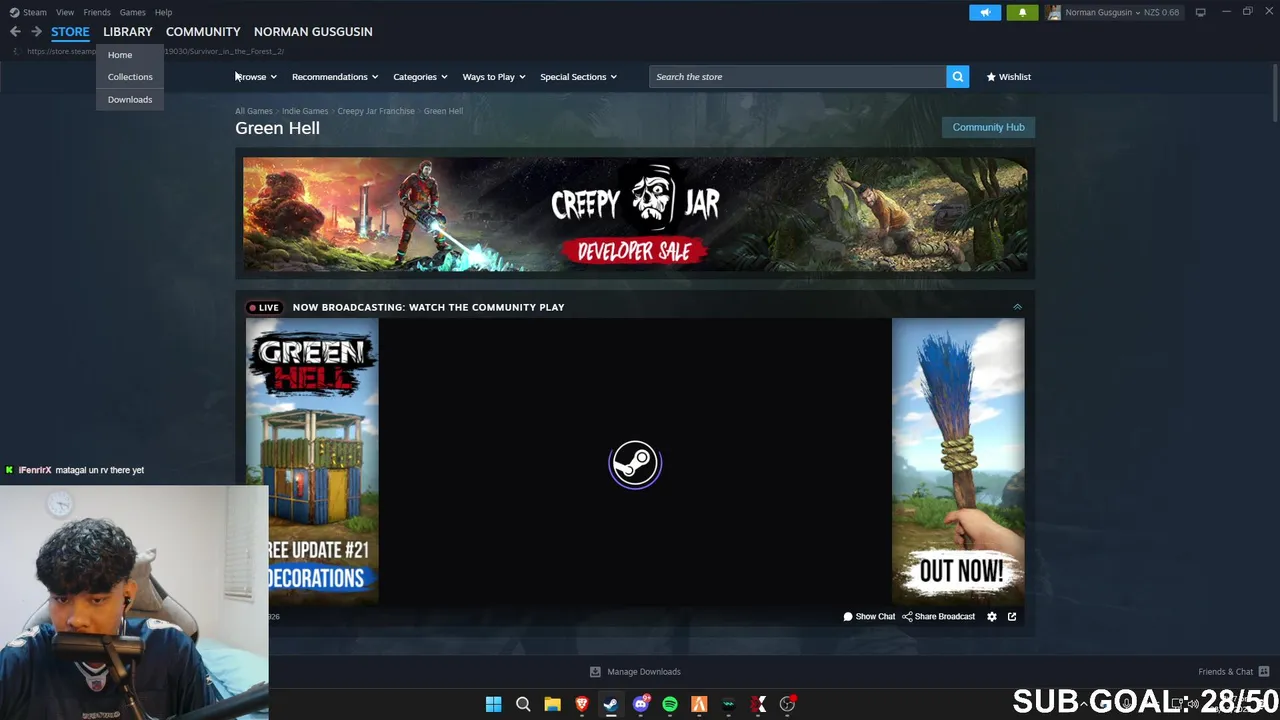Switch to the STORE tab
Screen dimensions: 1280x720
pyautogui.click(x=70, y=31)
